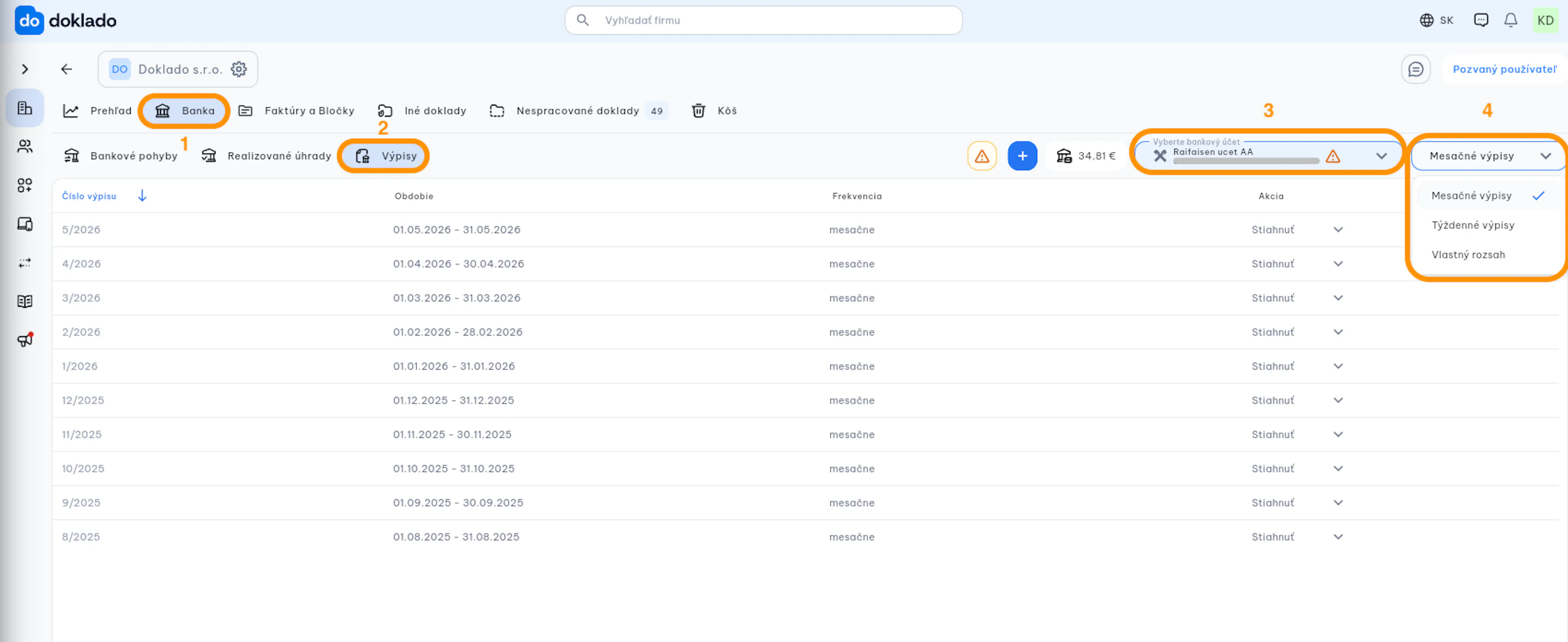Image resolution: width=1568 pixels, height=642 pixels.
Task: Toggle the Mesačné výpisy period dropdown
Action: 1488,156
